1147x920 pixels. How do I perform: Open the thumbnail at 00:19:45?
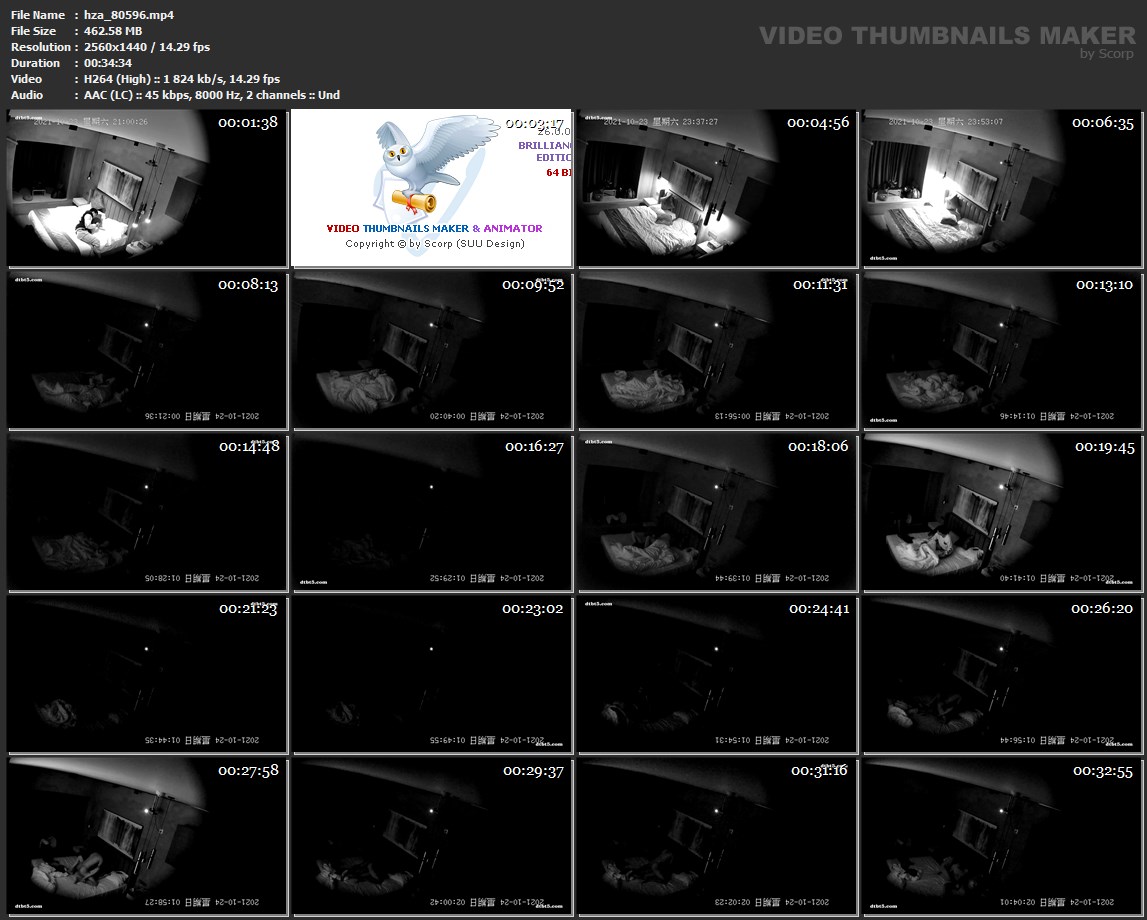(x=1002, y=512)
